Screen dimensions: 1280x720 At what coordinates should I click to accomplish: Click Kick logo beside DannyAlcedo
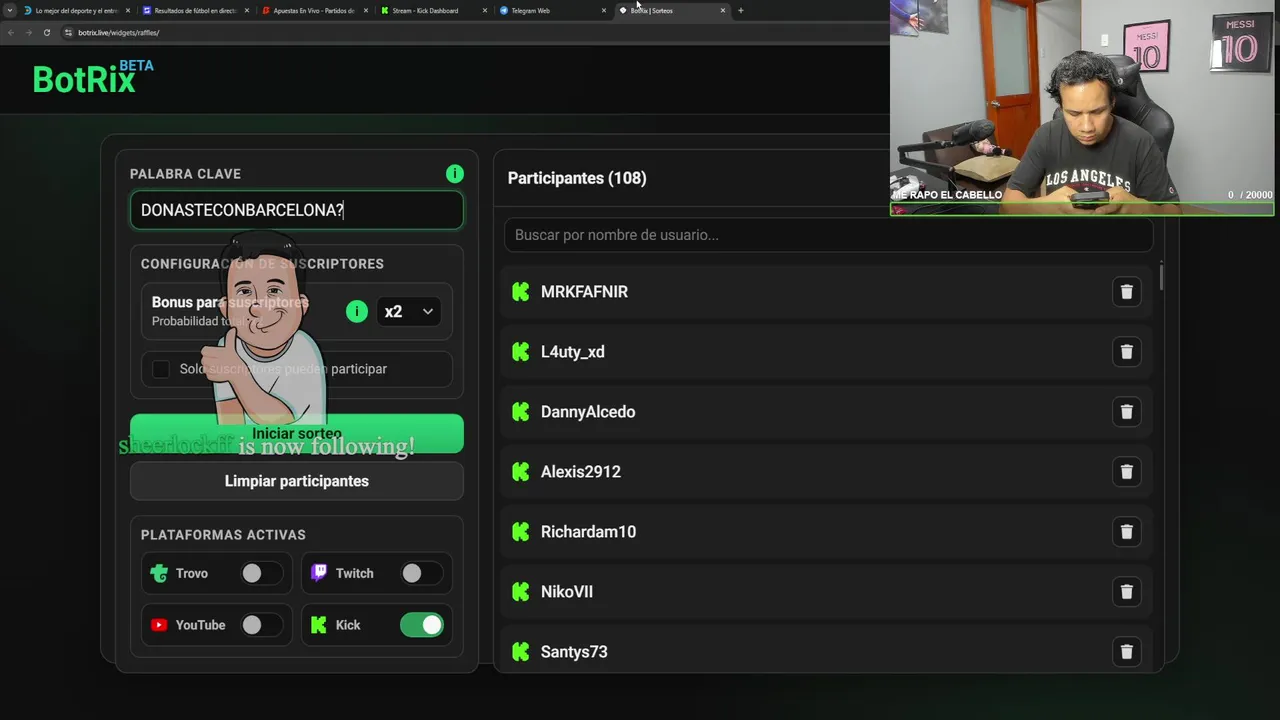click(x=520, y=412)
